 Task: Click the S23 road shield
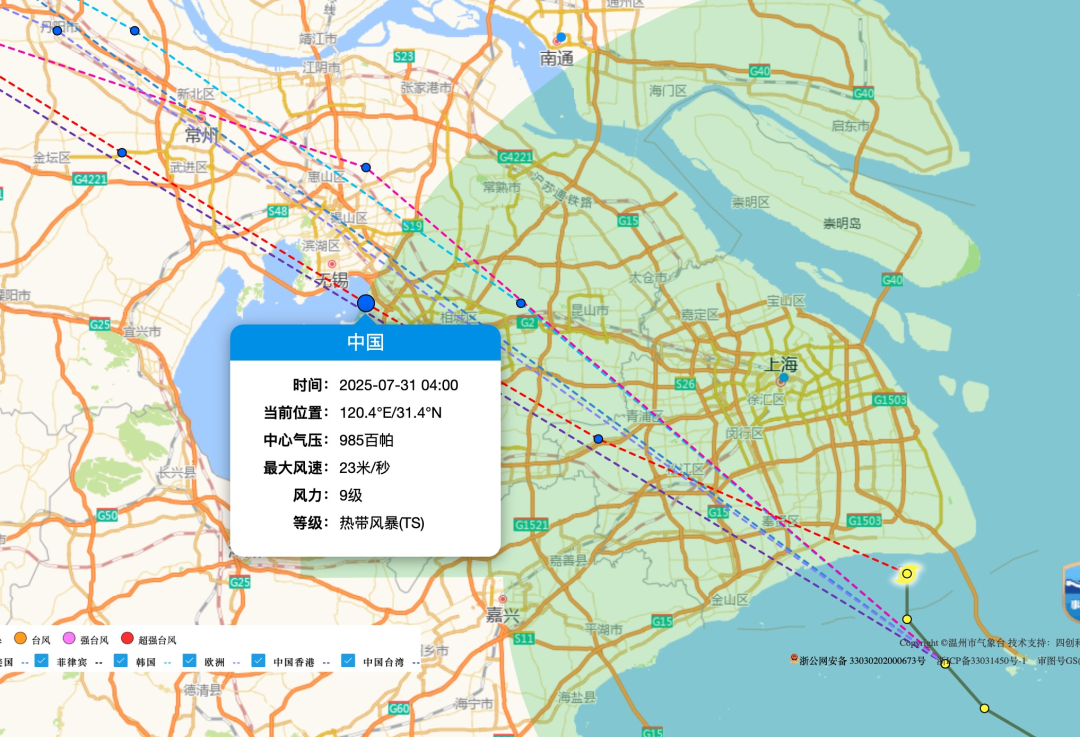pyautogui.click(x=404, y=56)
